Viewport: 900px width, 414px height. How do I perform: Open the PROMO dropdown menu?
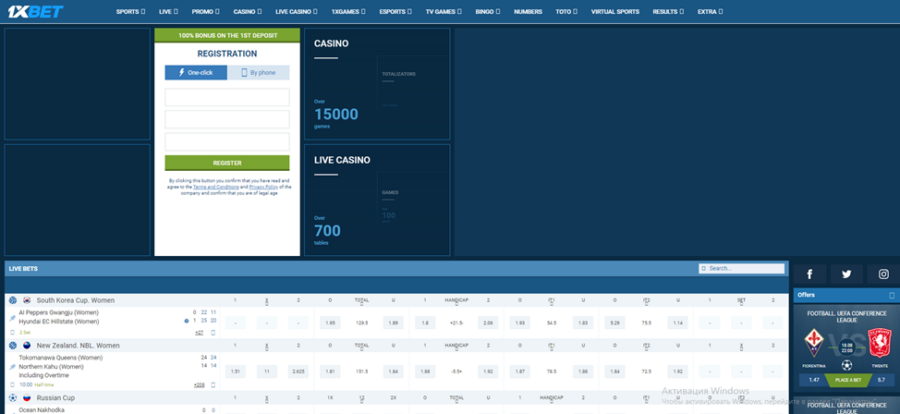pyautogui.click(x=205, y=11)
